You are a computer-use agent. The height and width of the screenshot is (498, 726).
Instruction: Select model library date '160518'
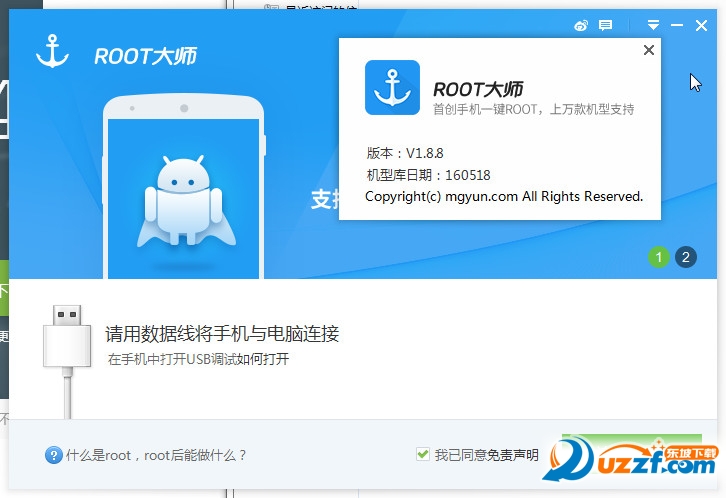tap(468, 175)
